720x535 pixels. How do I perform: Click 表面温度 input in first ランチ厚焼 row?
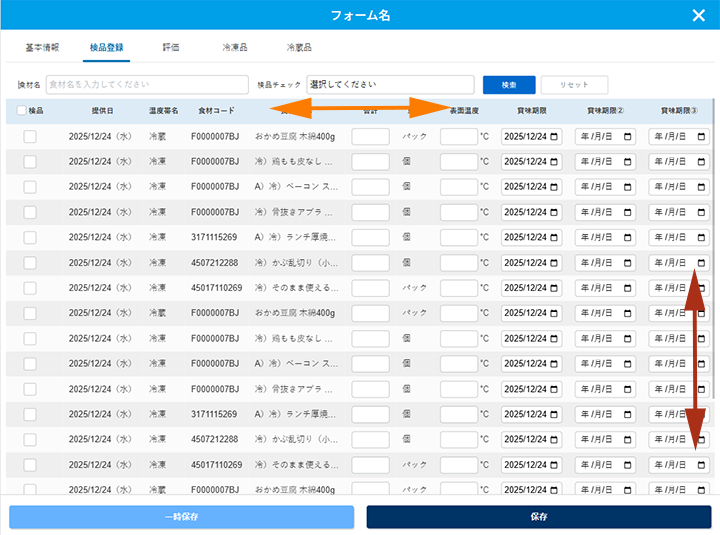click(459, 237)
